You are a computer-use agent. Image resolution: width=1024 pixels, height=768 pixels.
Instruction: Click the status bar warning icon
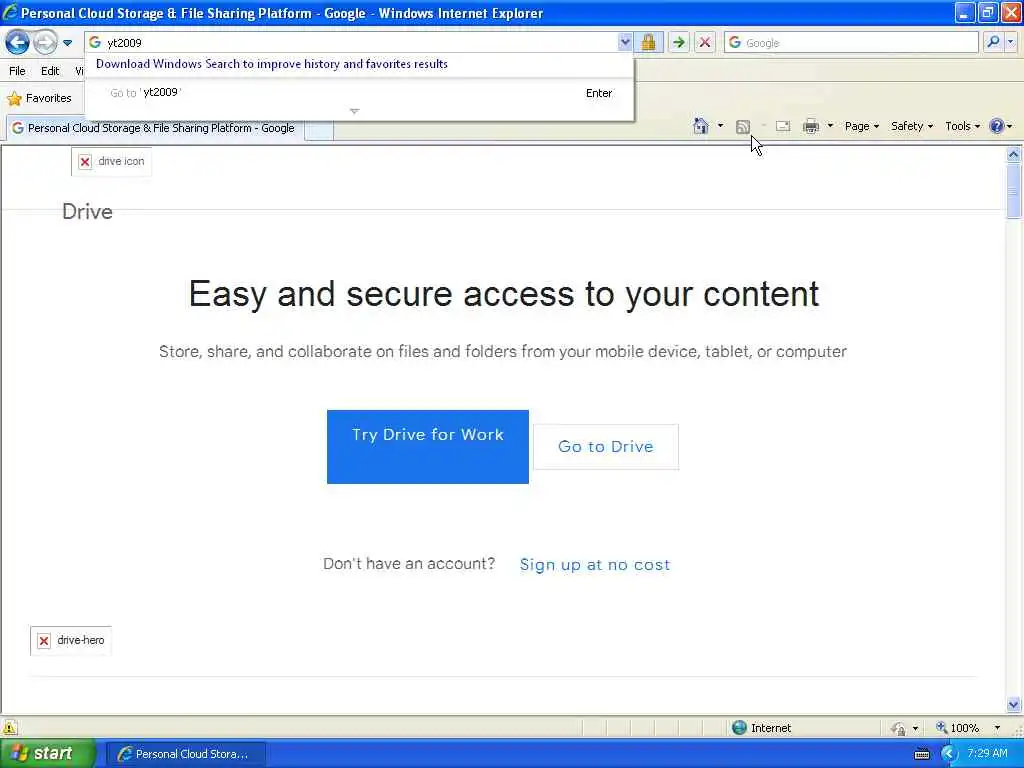coord(9,728)
